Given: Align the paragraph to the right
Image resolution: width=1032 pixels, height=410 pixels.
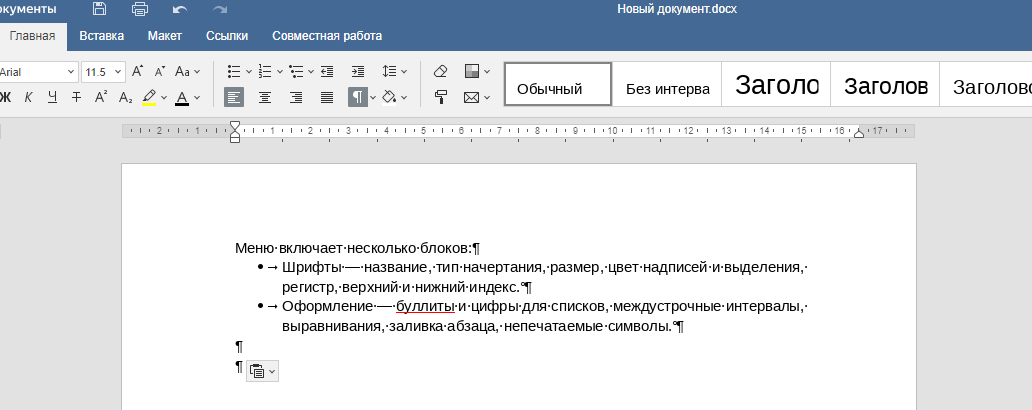Looking at the screenshot, I should pos(296,97).
